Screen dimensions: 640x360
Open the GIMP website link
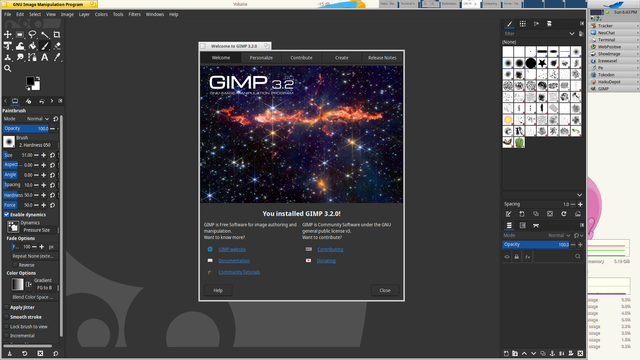232,249
